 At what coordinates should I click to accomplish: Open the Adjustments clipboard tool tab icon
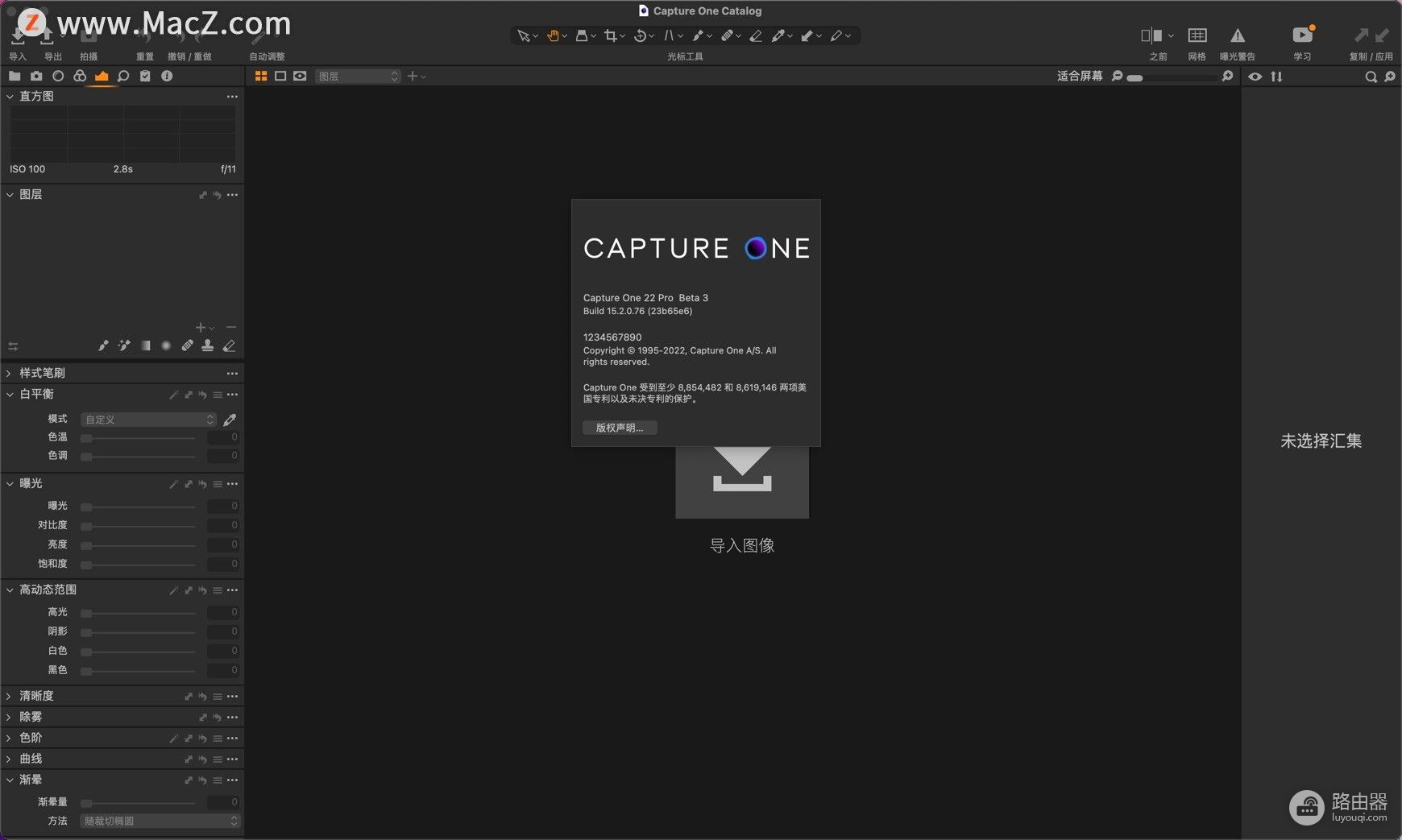point(145,76)
